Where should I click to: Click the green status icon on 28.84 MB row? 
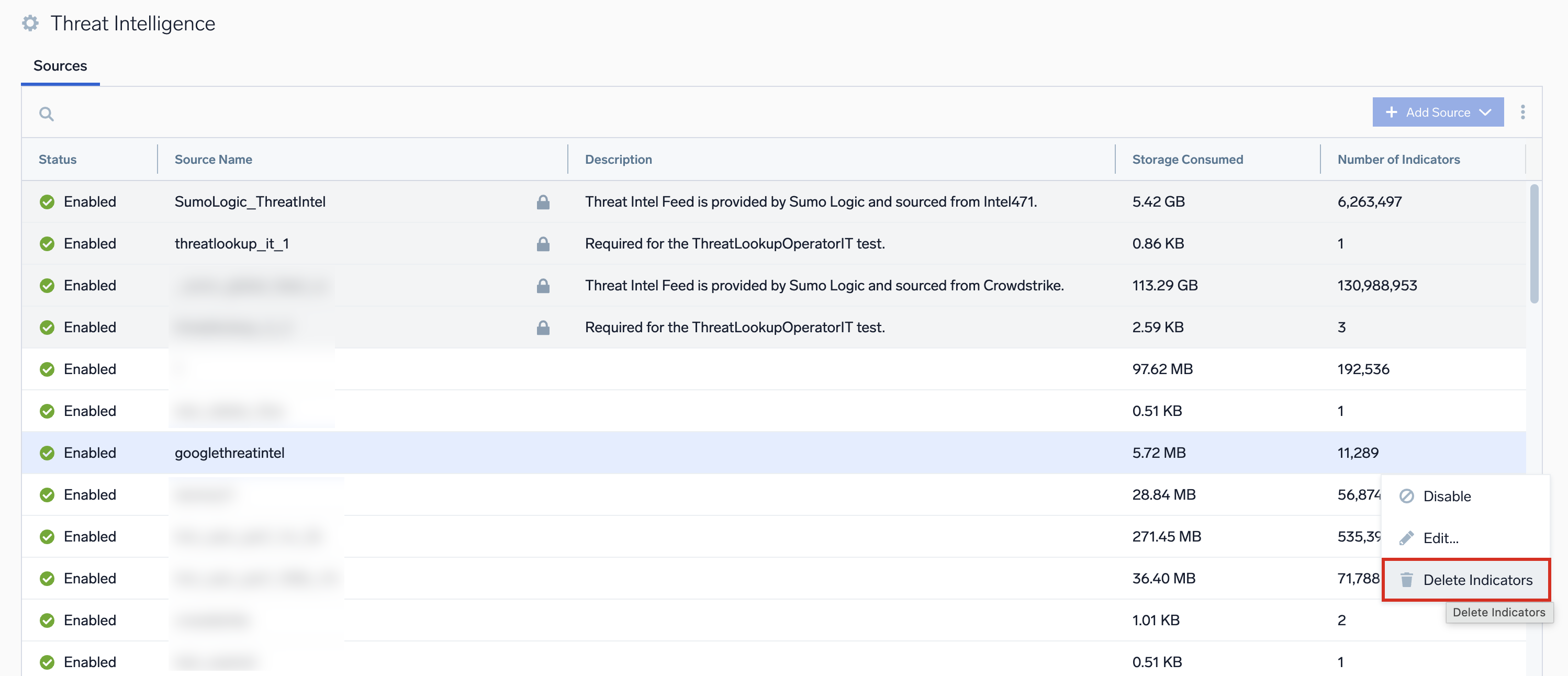point(47,495)
